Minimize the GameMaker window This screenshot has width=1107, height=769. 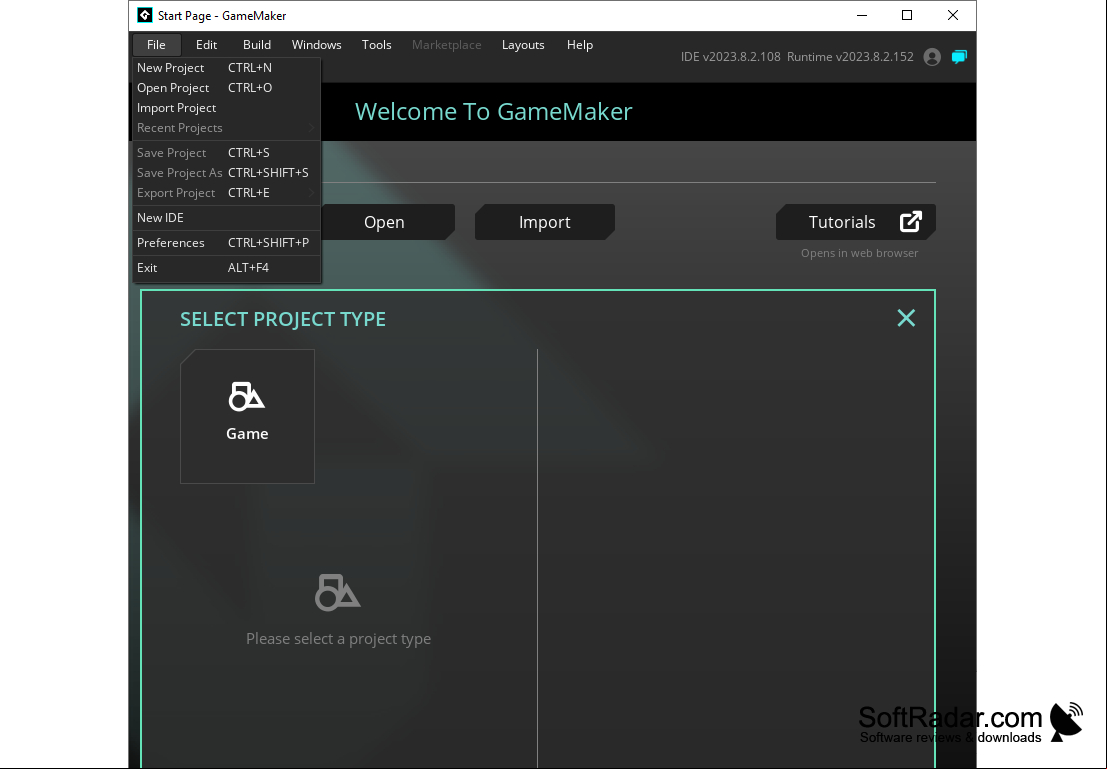point(861,16)
